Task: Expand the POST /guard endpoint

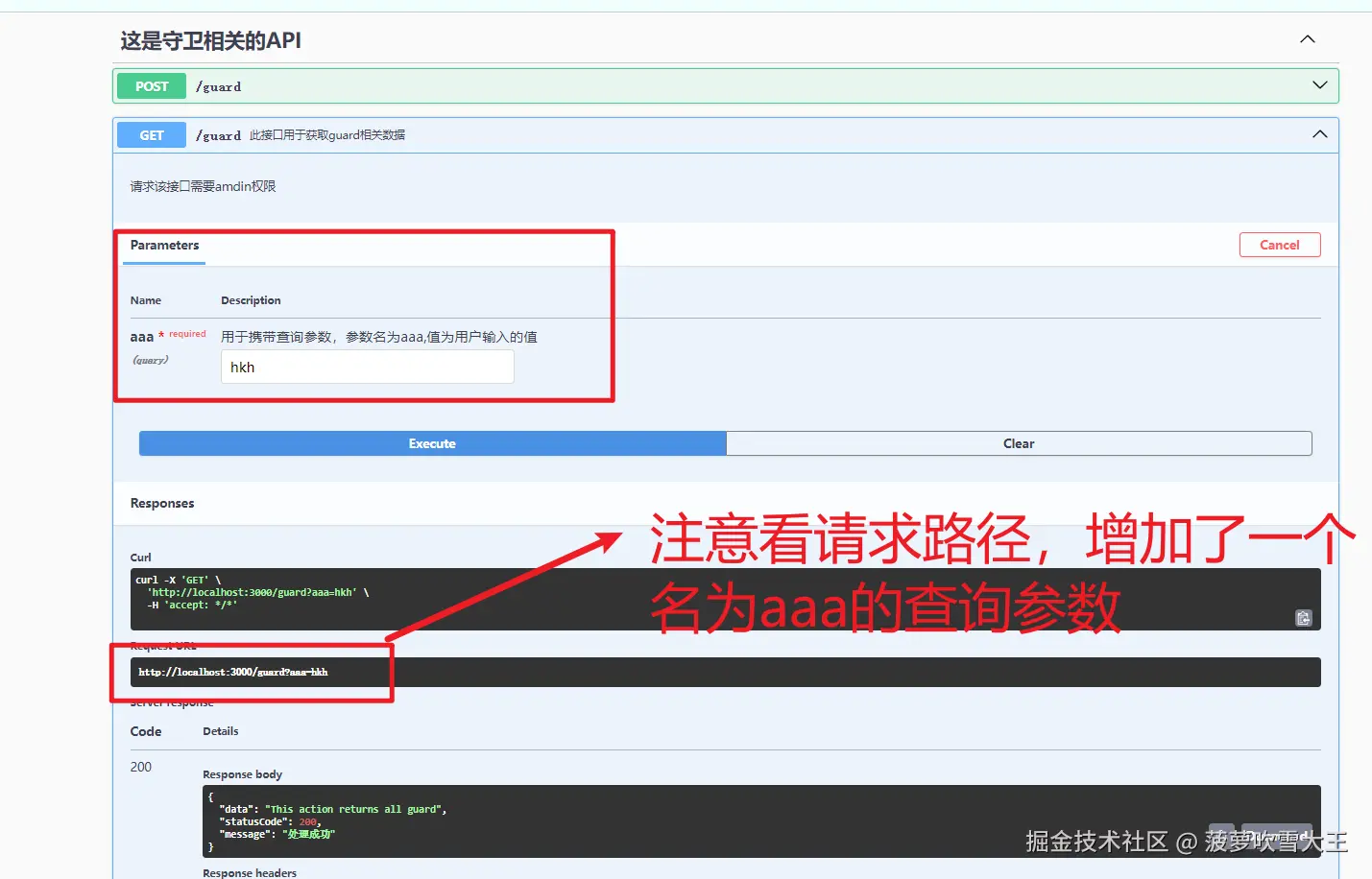Action: coord(1319,84)
